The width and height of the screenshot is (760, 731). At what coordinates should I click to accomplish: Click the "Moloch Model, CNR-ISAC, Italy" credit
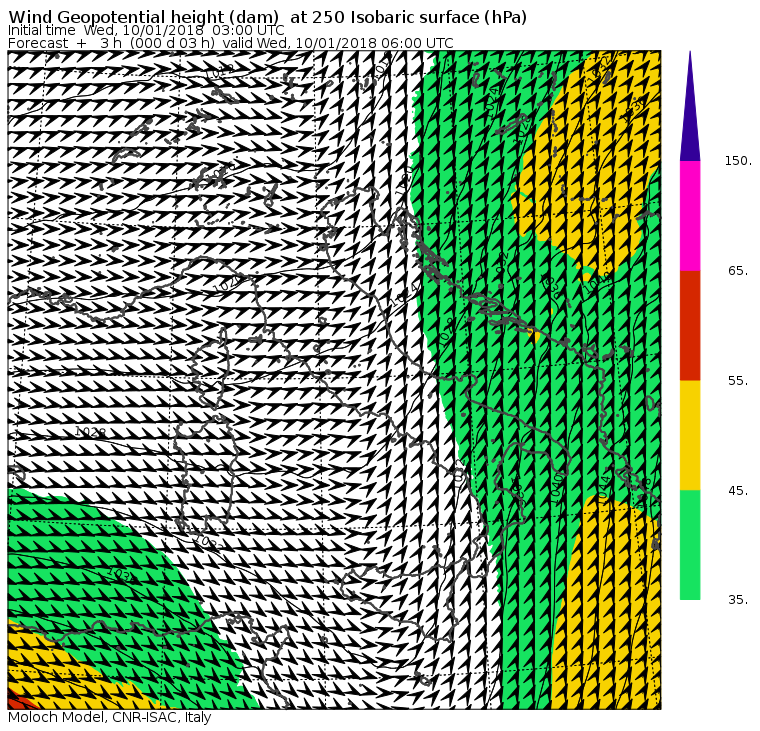(110, 717)
